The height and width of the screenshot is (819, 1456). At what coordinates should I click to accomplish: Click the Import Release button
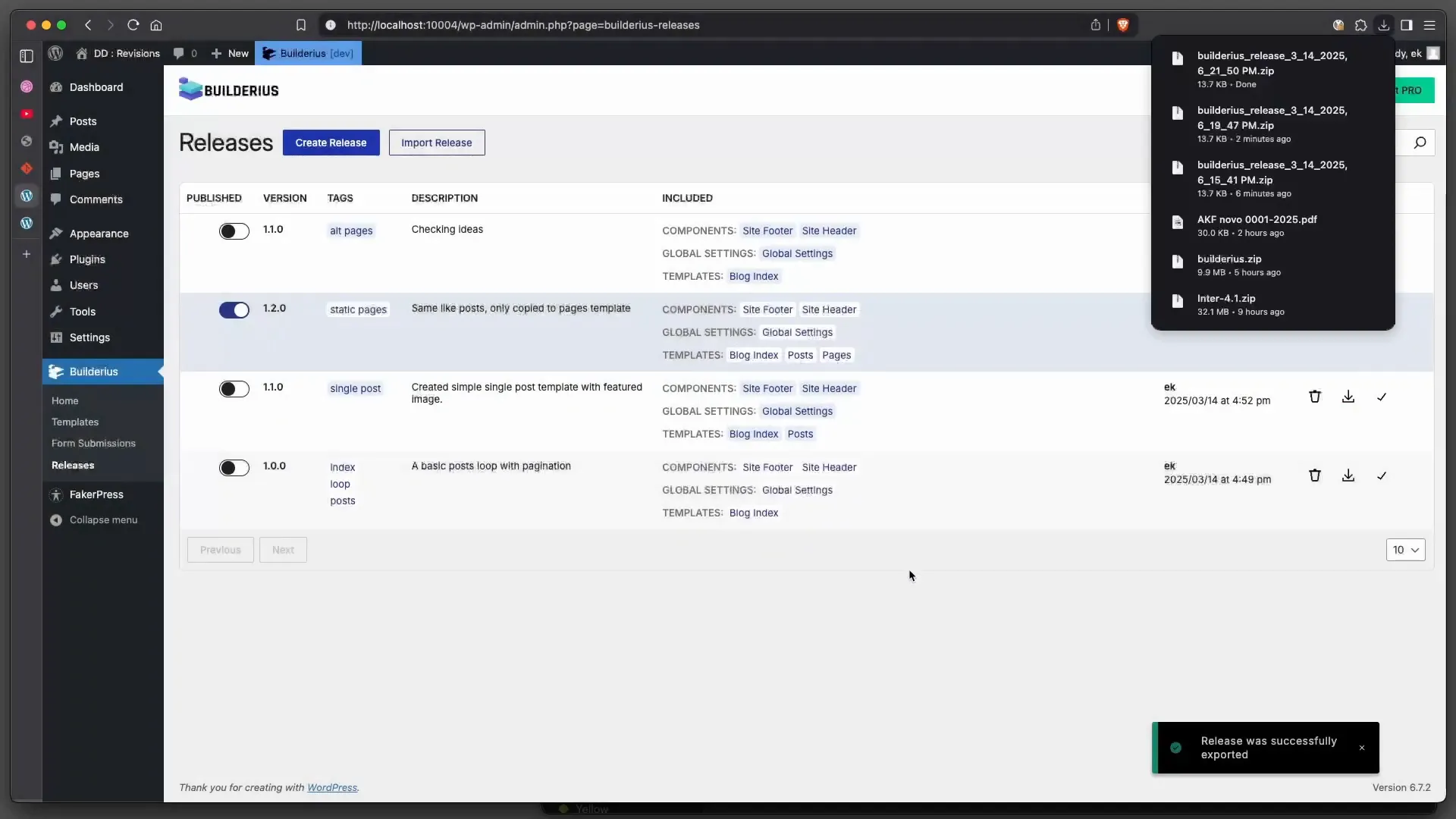(436, 143)
